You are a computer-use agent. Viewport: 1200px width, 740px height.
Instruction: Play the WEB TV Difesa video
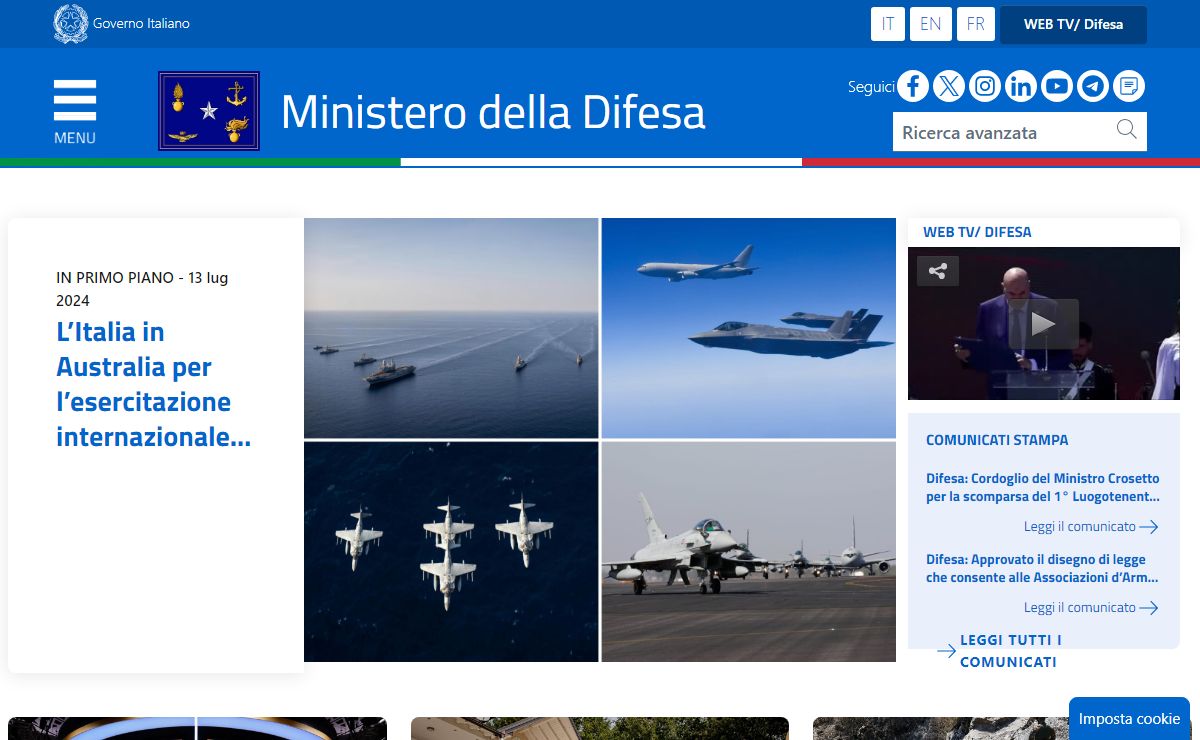[x=1043, y=324]
